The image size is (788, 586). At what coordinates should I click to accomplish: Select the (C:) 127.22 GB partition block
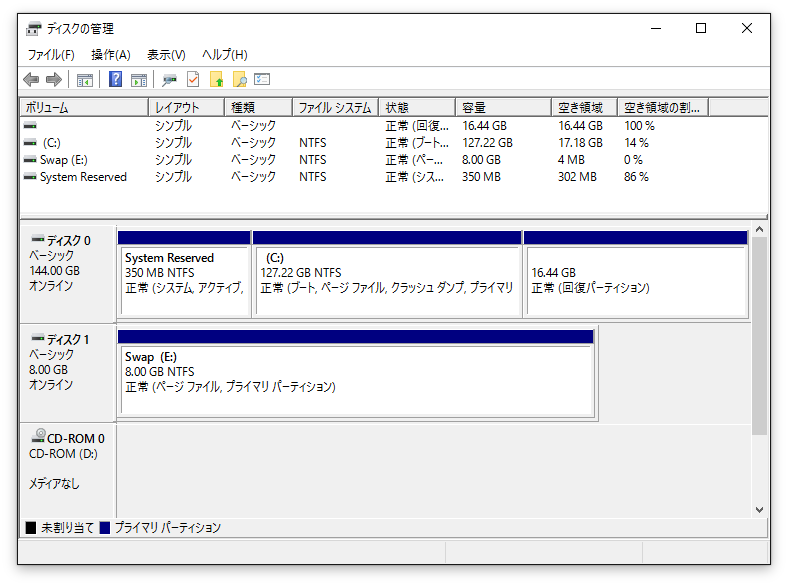click(x=387, y=274)
